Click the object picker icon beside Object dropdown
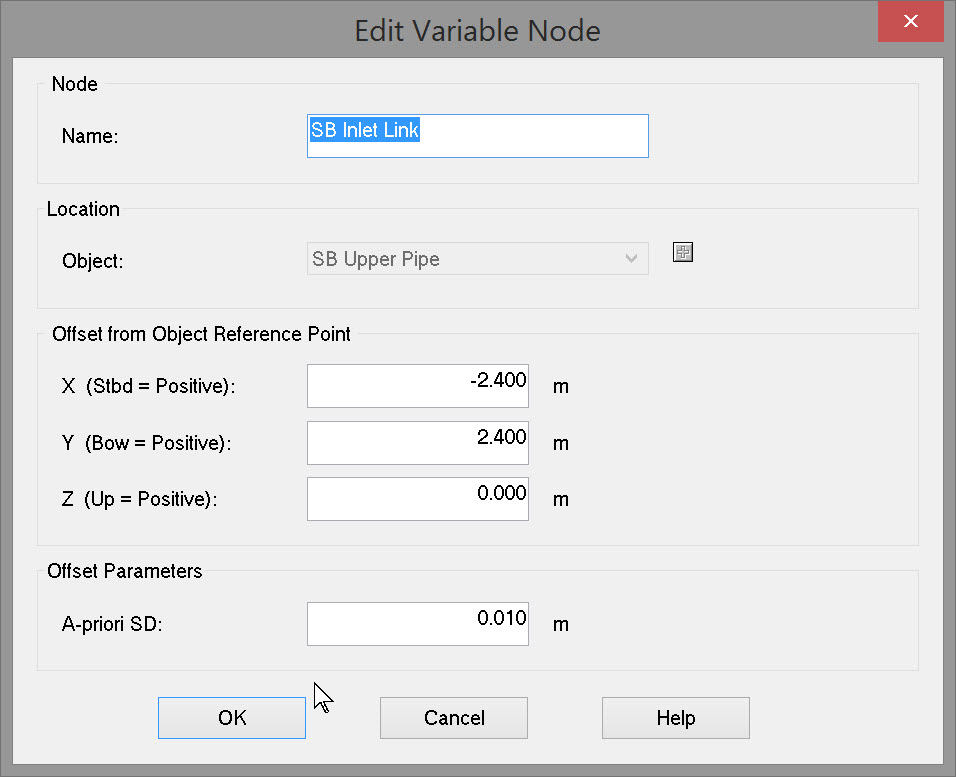 coord(683,252)
